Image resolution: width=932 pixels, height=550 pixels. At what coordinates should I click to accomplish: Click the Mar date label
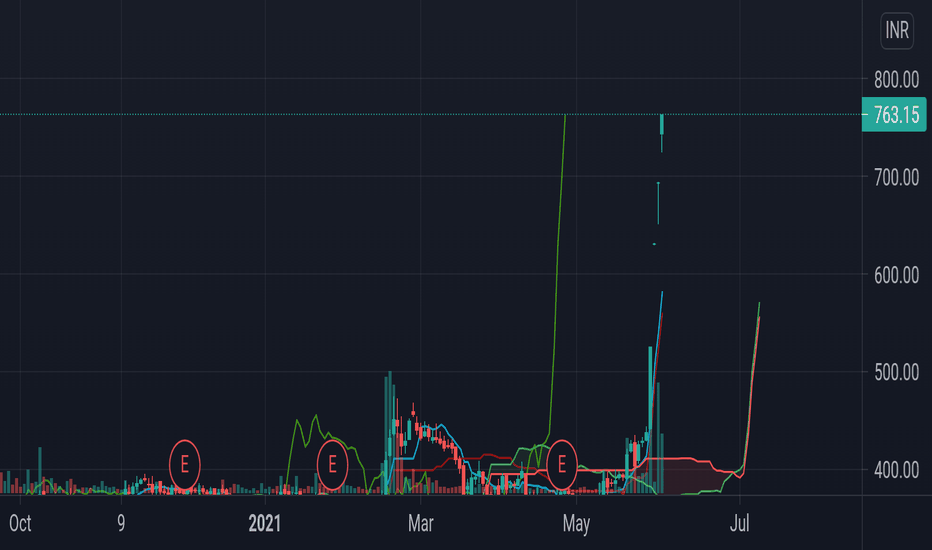point(421,523)
